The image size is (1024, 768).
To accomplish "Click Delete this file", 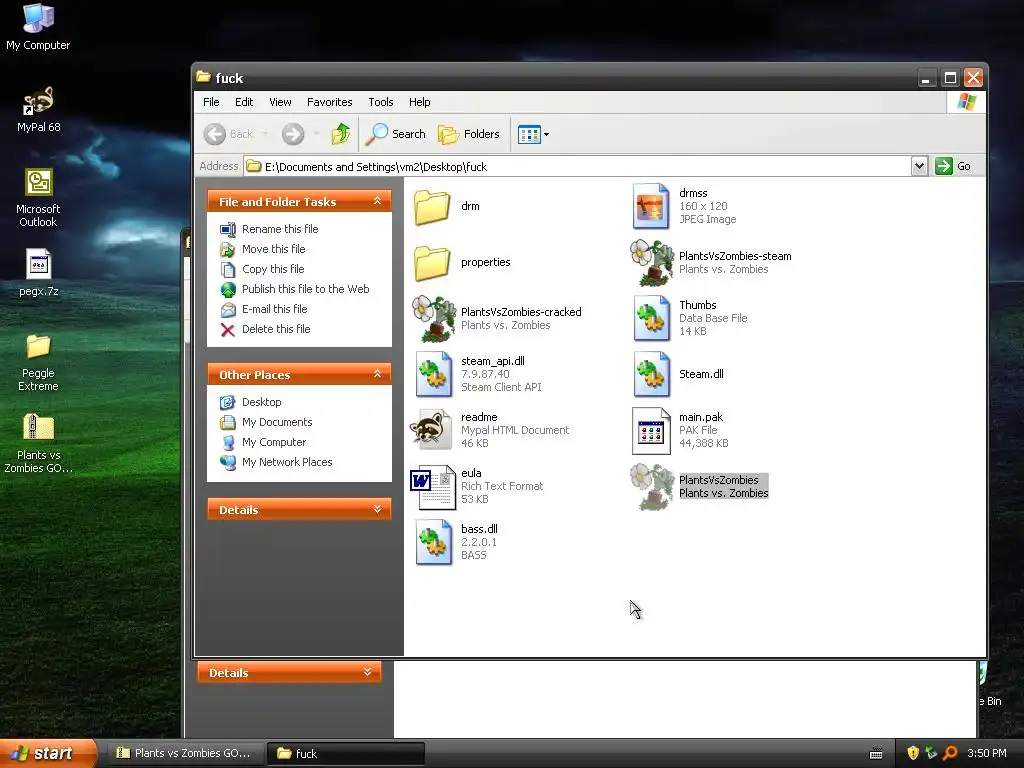I will (x=276, y=329).
